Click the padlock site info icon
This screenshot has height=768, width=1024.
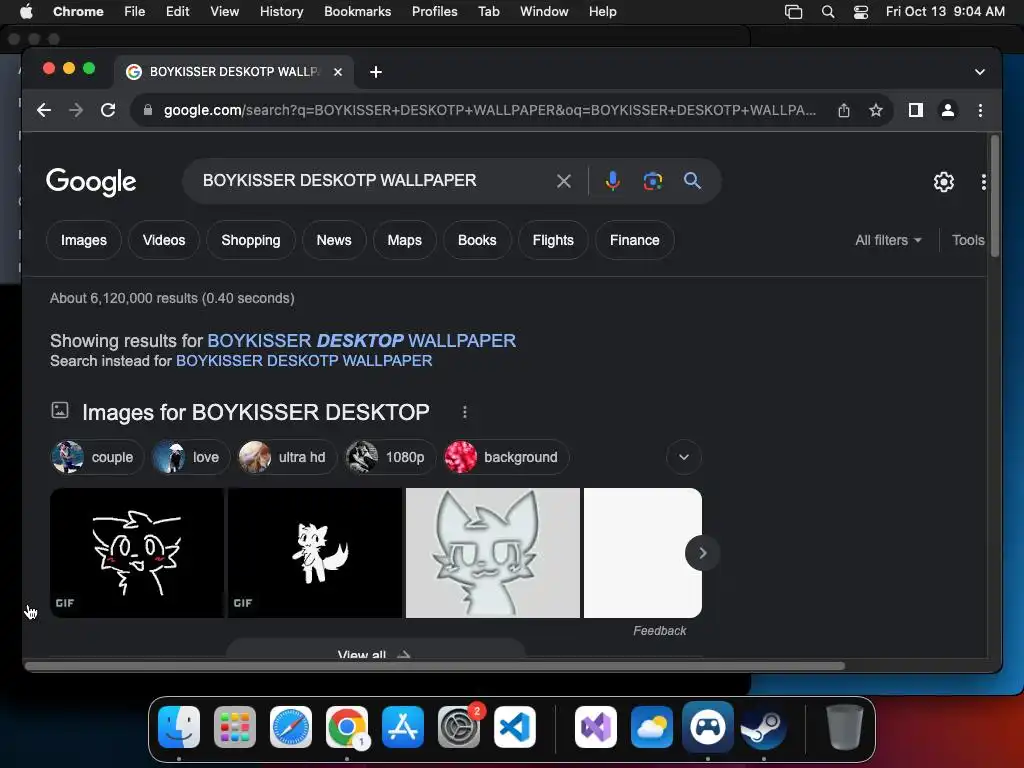(x=148, y=110)
